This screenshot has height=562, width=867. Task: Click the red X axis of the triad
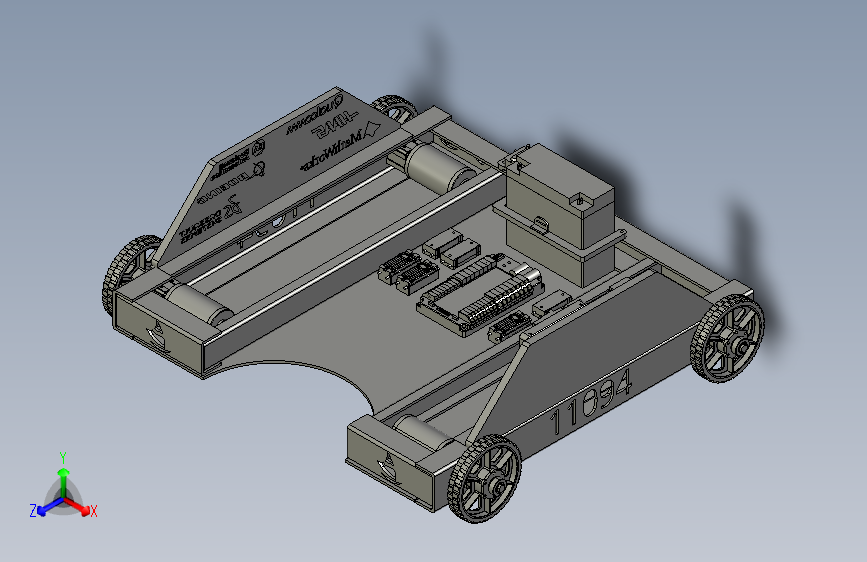click(x=79, y=507)
